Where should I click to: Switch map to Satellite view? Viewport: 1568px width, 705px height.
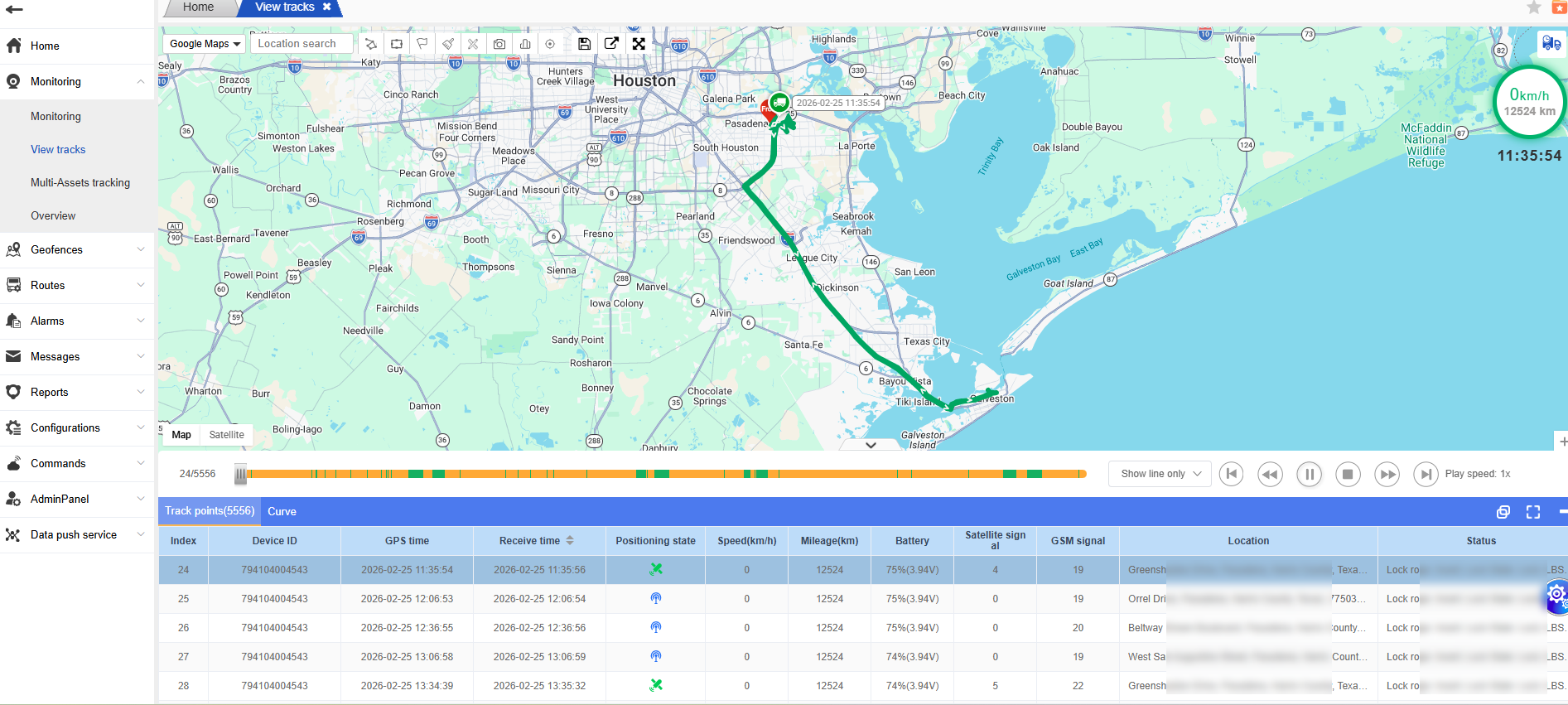pos(226,435)
